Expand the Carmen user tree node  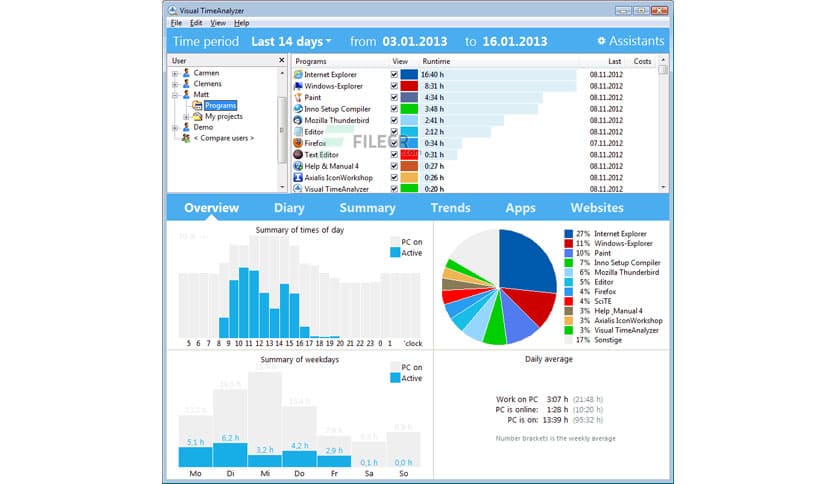click(175, 73)
